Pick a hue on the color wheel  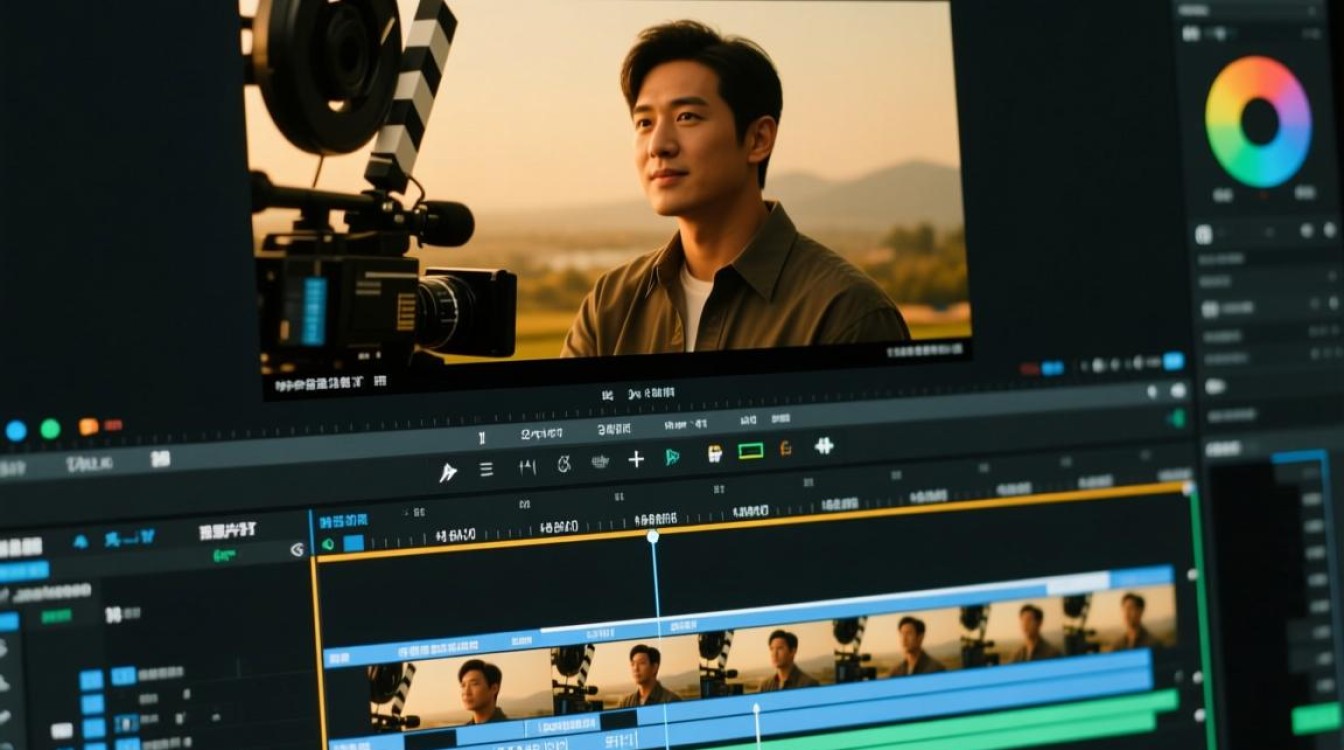[1259, 122]
